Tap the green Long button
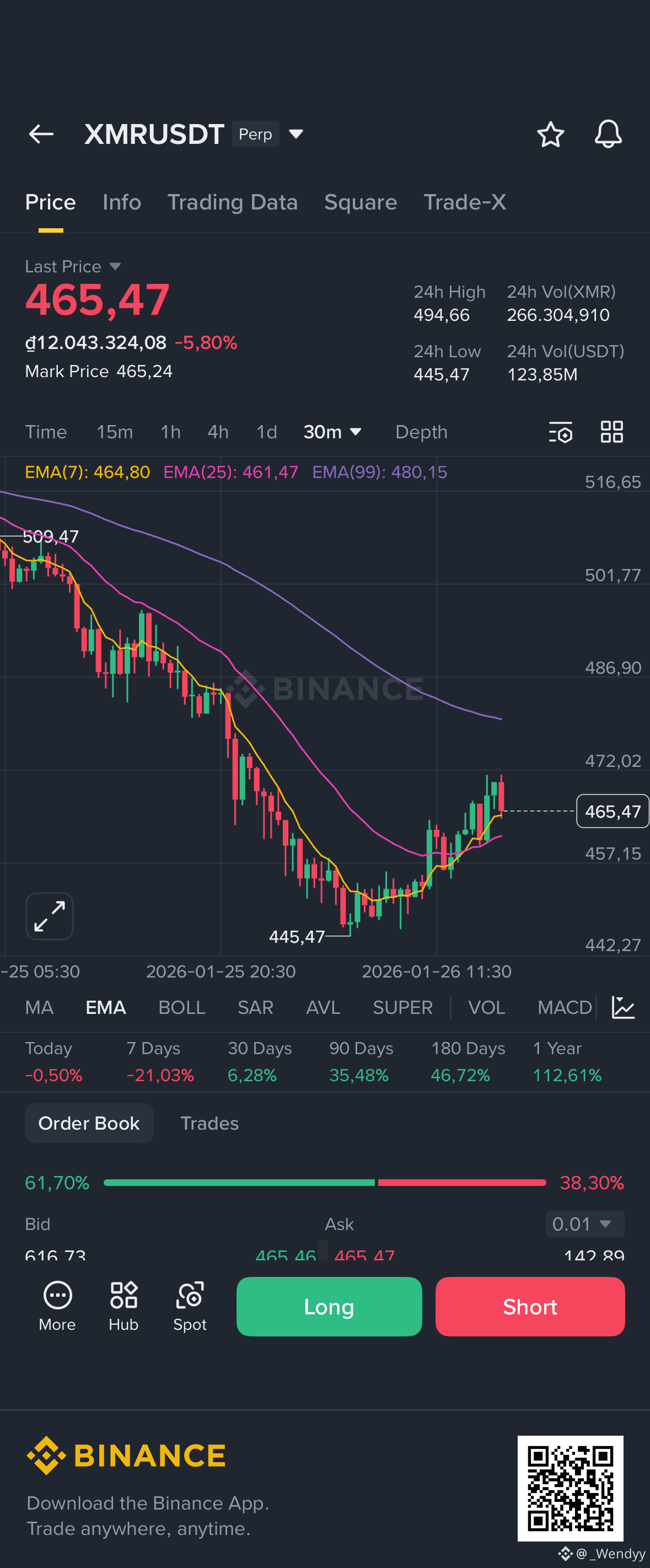The height and width of the screenshot is (1568, 650). (x=329, y=1306)
